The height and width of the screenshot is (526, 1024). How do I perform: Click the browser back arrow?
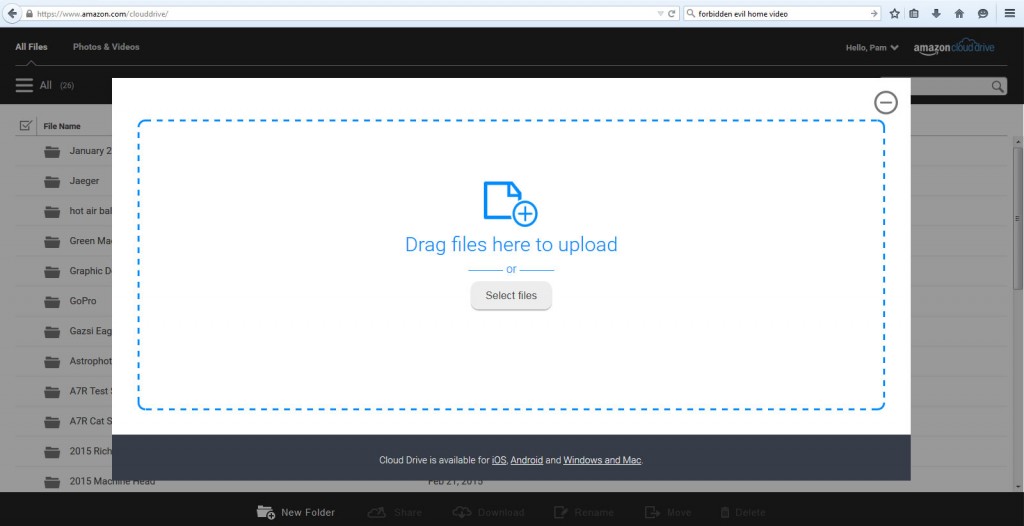click(x=12, y=13)
